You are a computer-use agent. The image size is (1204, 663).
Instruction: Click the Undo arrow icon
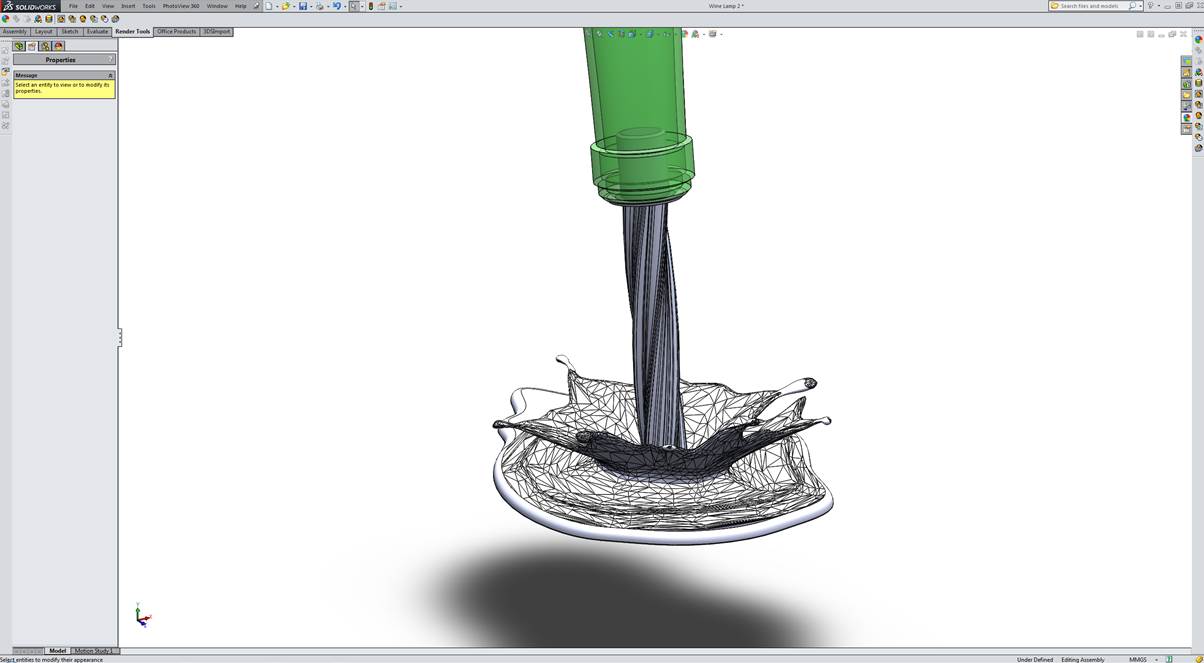(x=337, y=6)
